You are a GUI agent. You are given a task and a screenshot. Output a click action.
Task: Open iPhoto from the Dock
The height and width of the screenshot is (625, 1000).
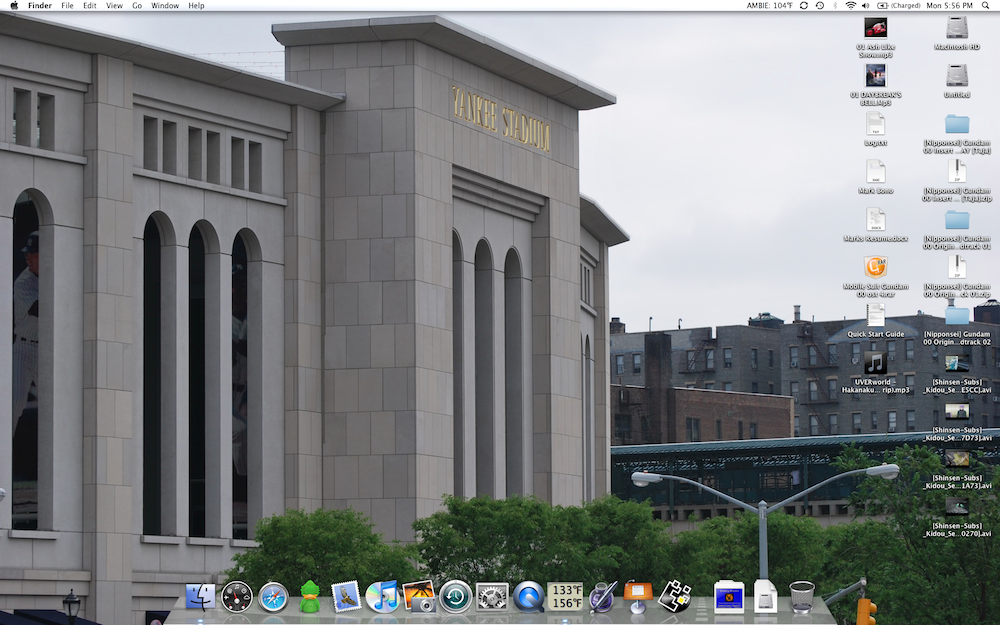419,596
